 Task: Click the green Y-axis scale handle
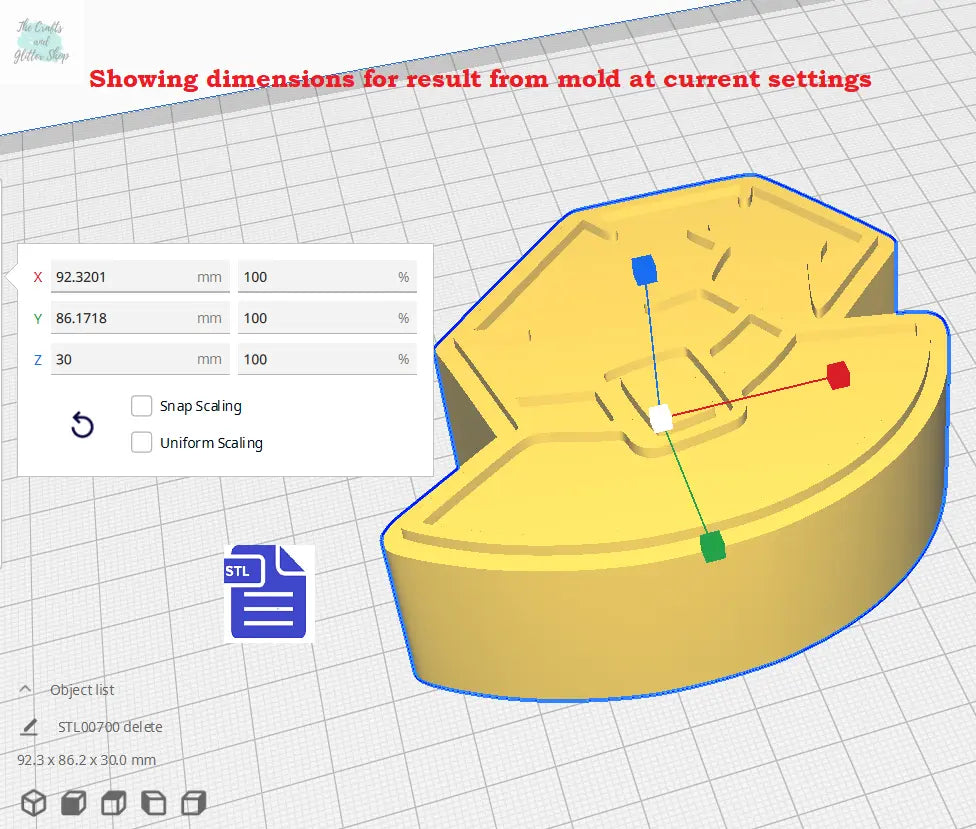(x=712, y=547)
